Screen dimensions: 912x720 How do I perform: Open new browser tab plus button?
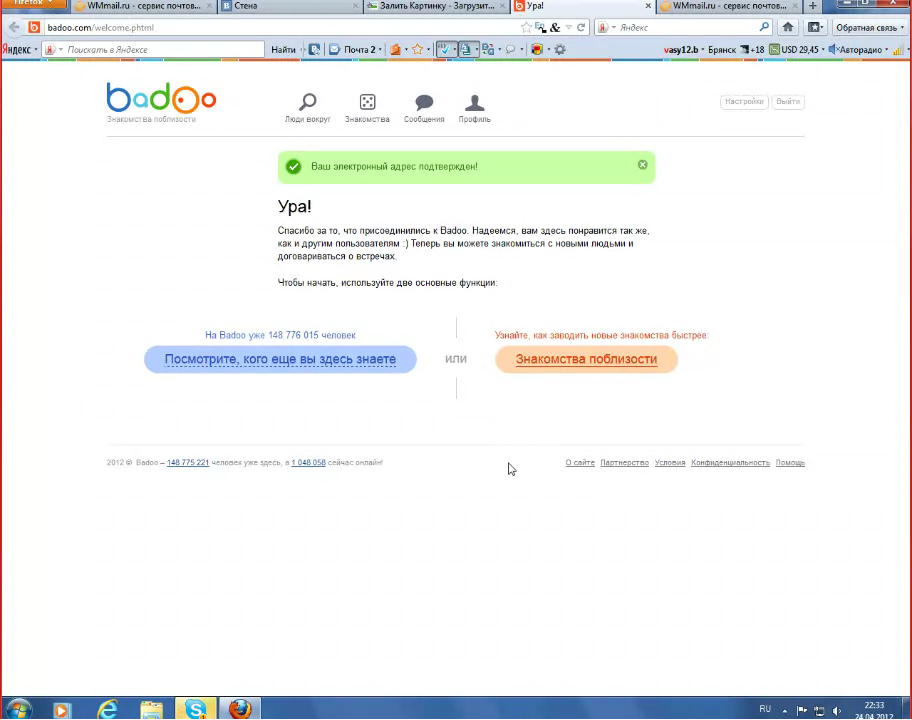(813, 6)
